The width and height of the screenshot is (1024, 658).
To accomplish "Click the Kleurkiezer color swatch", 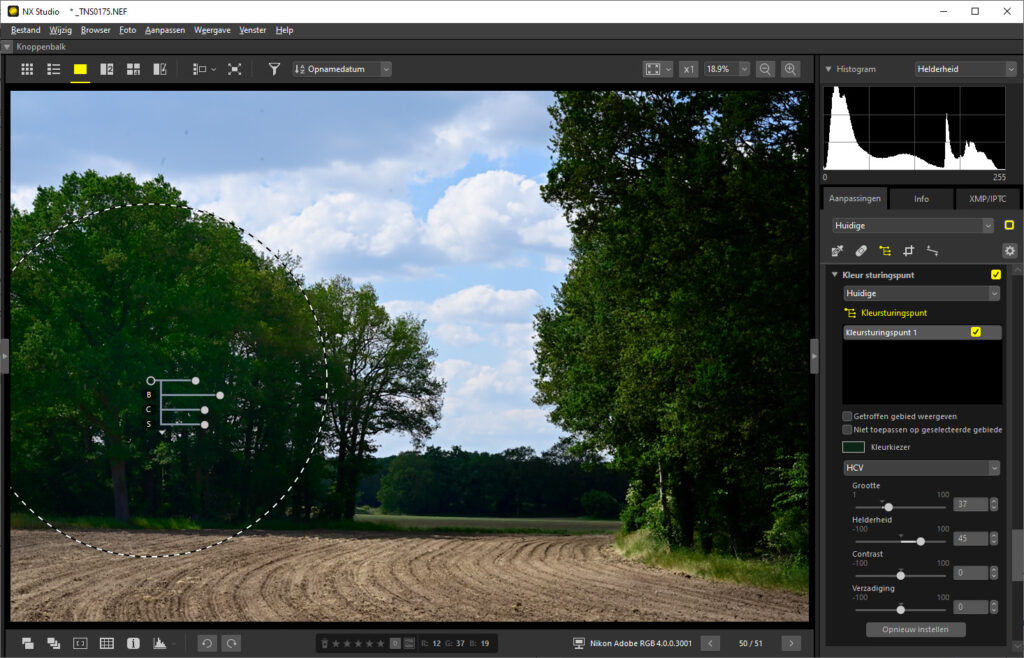I will [x=853, y=447].
